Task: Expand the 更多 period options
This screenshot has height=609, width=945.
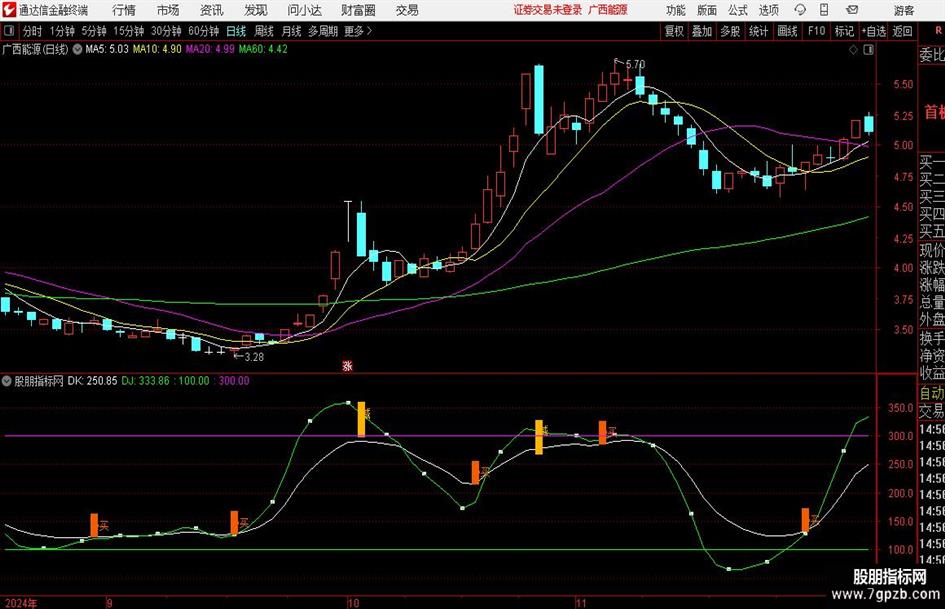Action: pyautogui.click(x=358, y=31)
